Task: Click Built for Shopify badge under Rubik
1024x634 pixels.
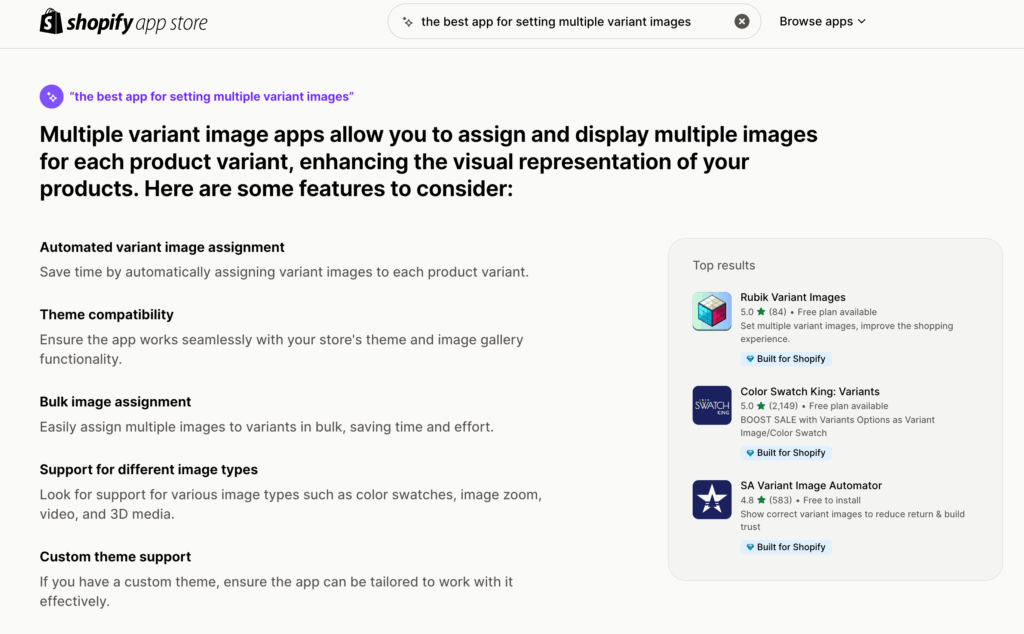Action: click(786, 358)
